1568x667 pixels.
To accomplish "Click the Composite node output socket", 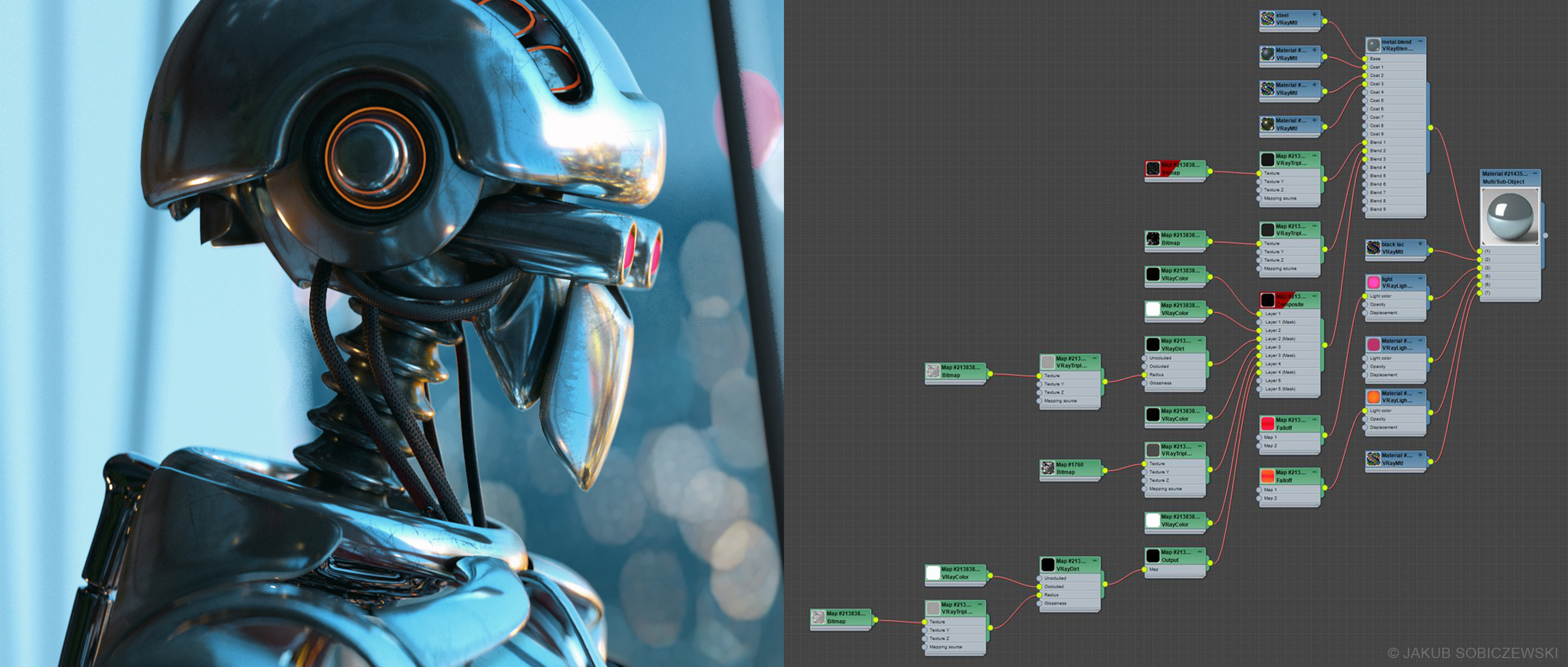I will 1324,345.
